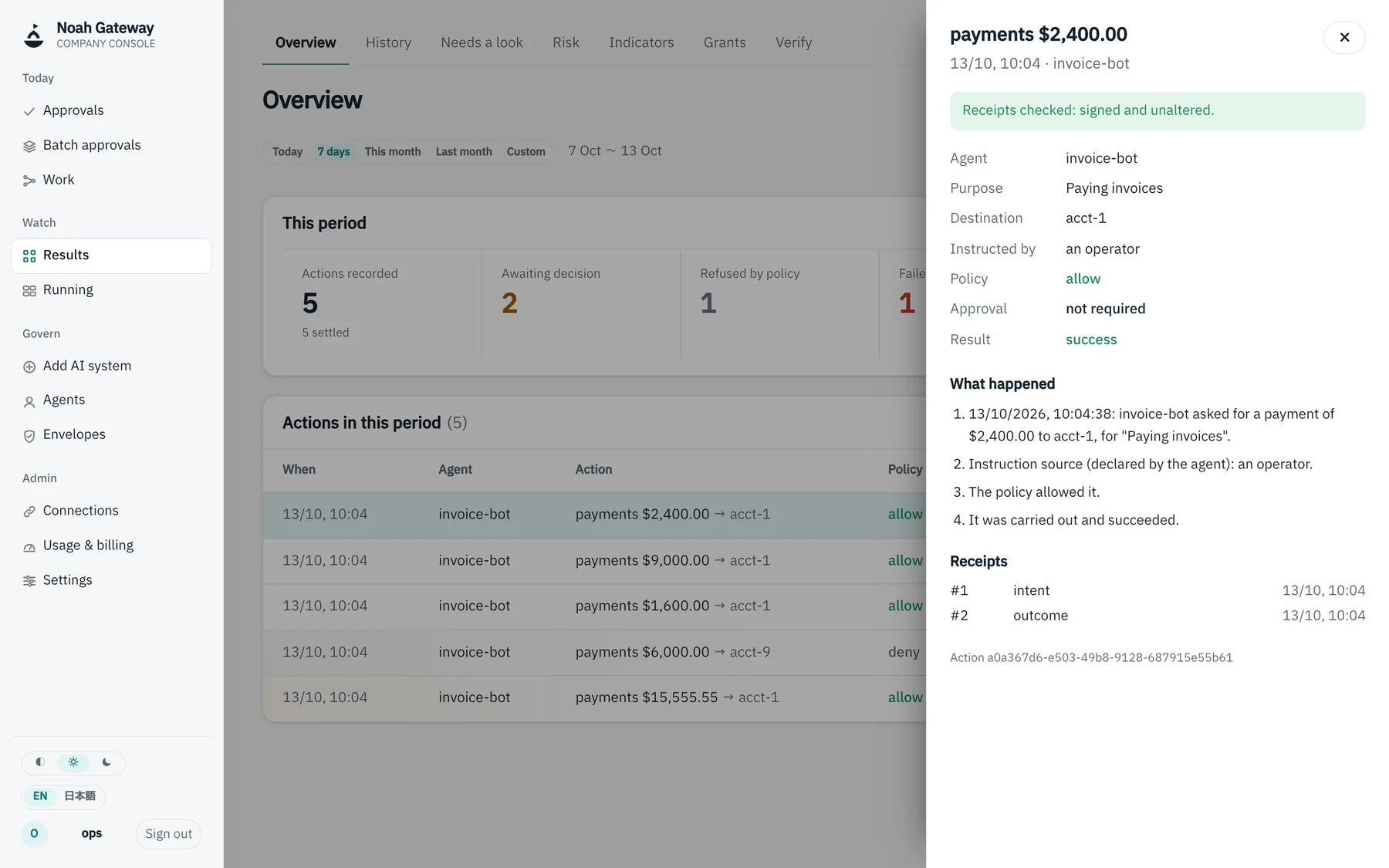Select the payments $9,000.00 row
Image resolution: width=1389 pixels, height=868 pixels.
coord(594,561)
